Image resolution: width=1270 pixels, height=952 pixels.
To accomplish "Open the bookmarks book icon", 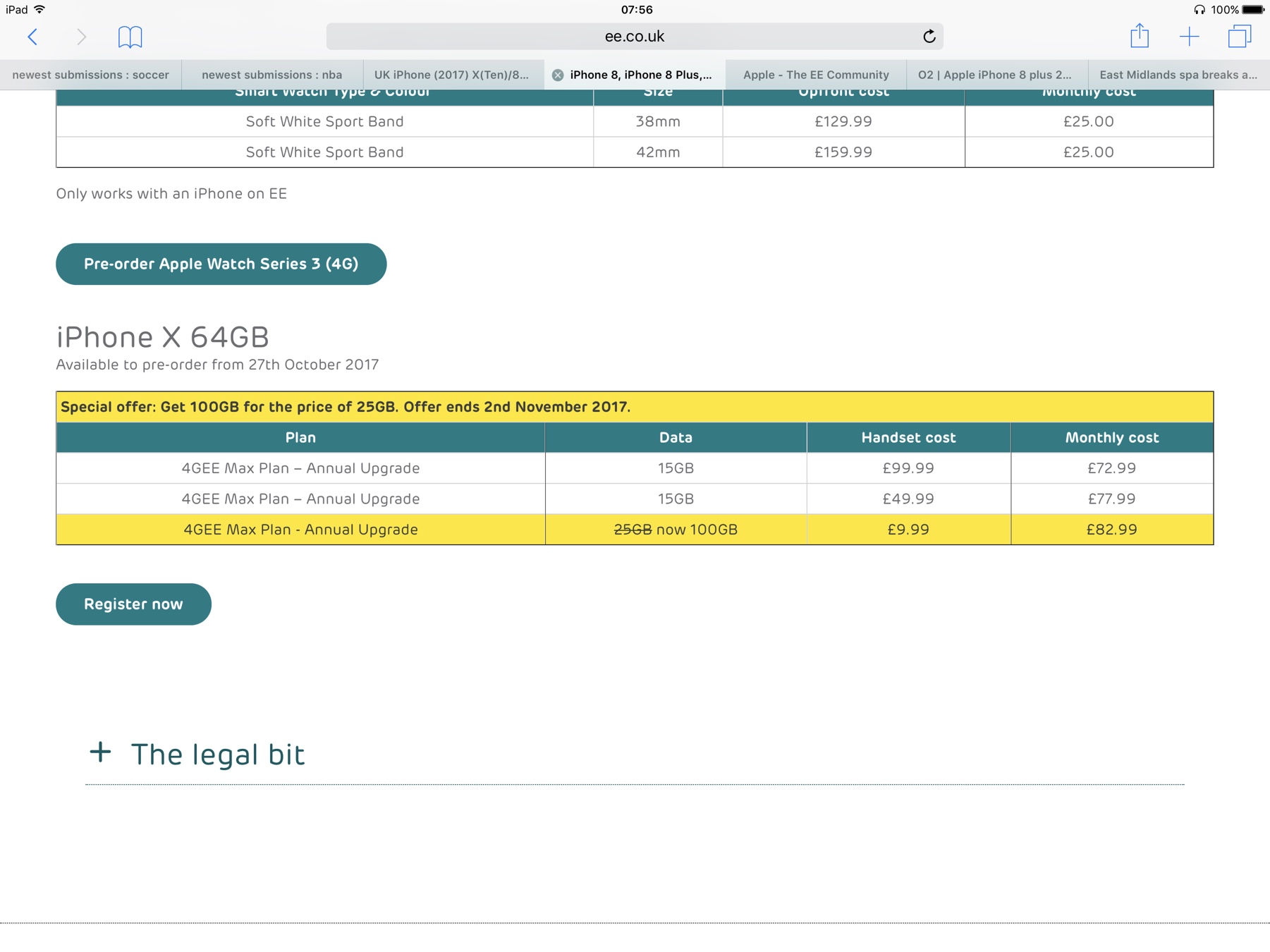I will 130,37.
